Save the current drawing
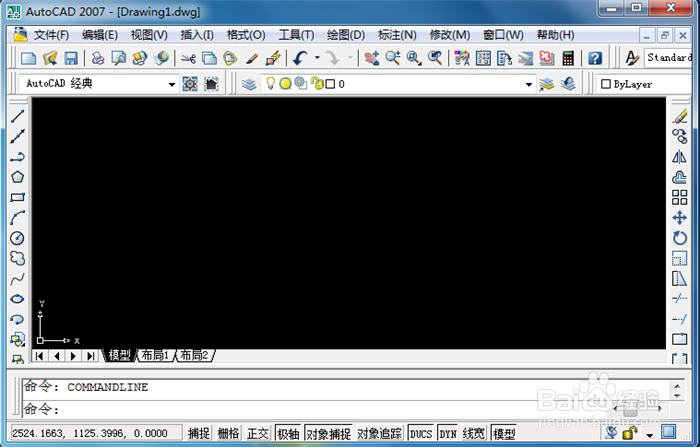The image size is (700, 447). 71,58
